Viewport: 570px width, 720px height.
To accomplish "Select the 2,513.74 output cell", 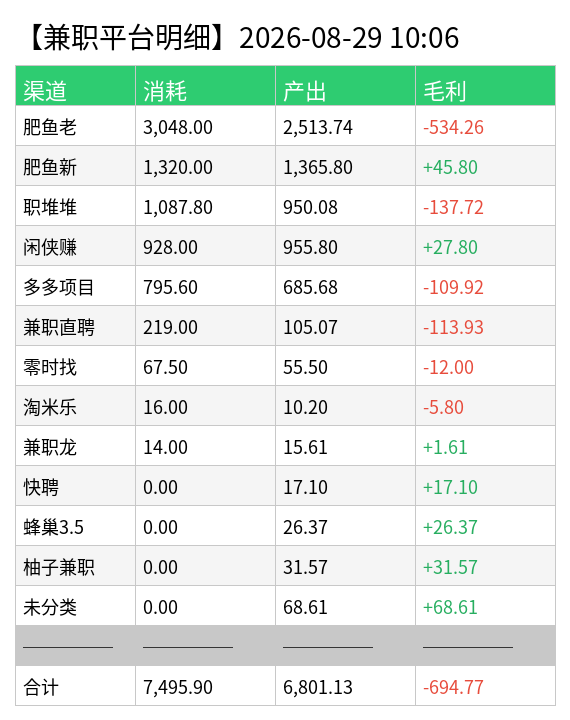I will (345, 126).
